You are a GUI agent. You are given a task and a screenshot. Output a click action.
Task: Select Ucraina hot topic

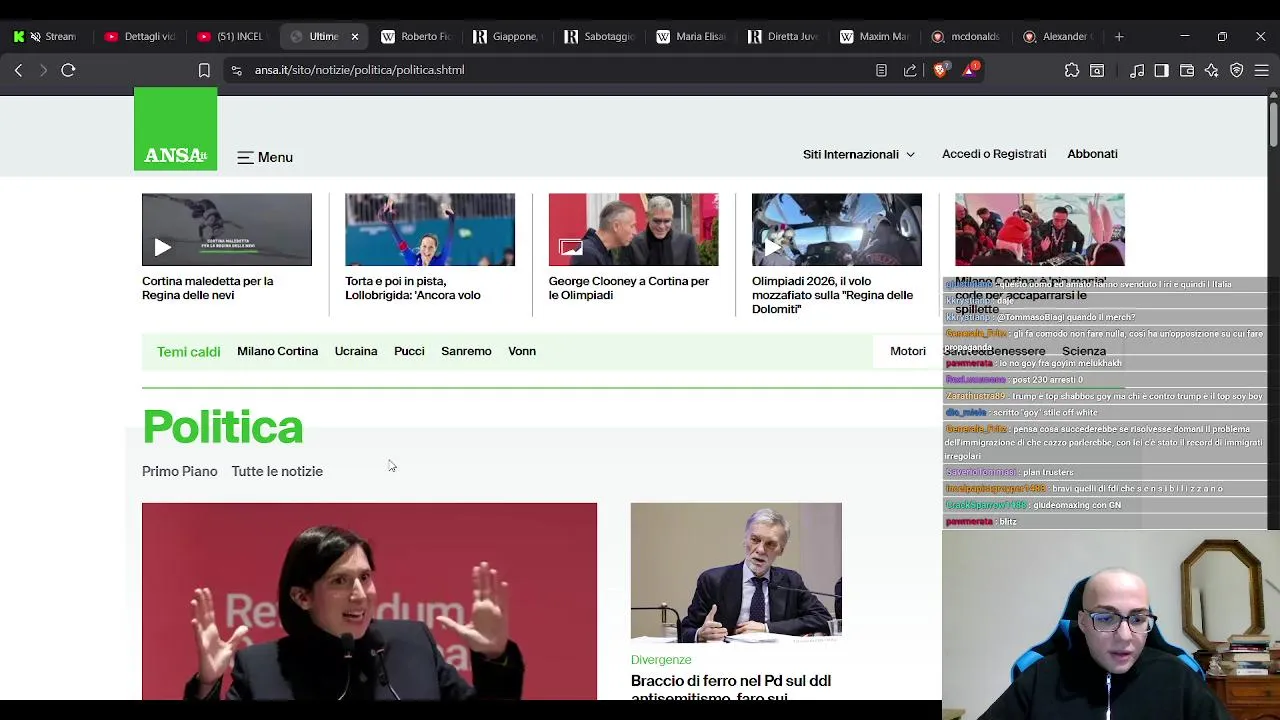356,351
